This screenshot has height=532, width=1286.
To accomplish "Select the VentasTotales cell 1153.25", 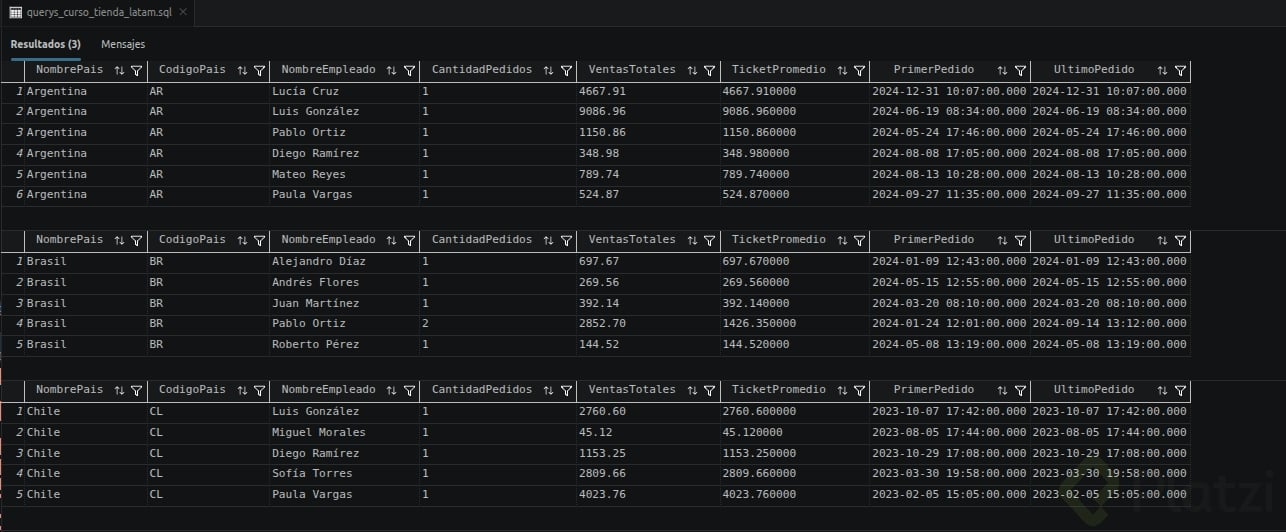I will point(648,453).
